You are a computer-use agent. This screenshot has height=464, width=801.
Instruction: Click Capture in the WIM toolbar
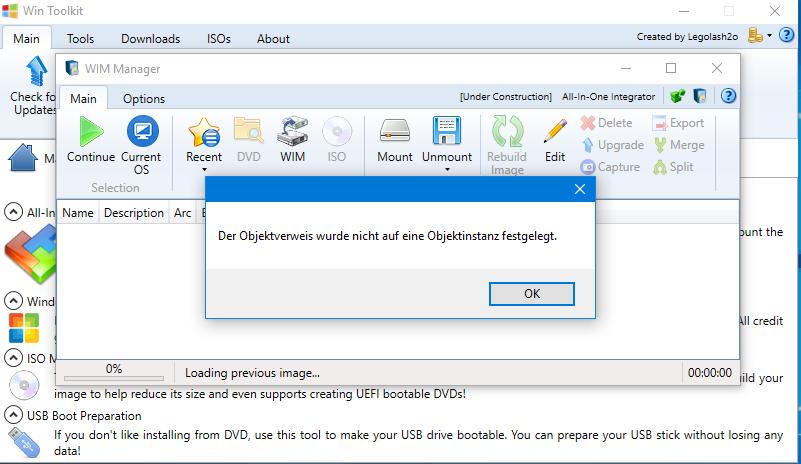(610, 167)
